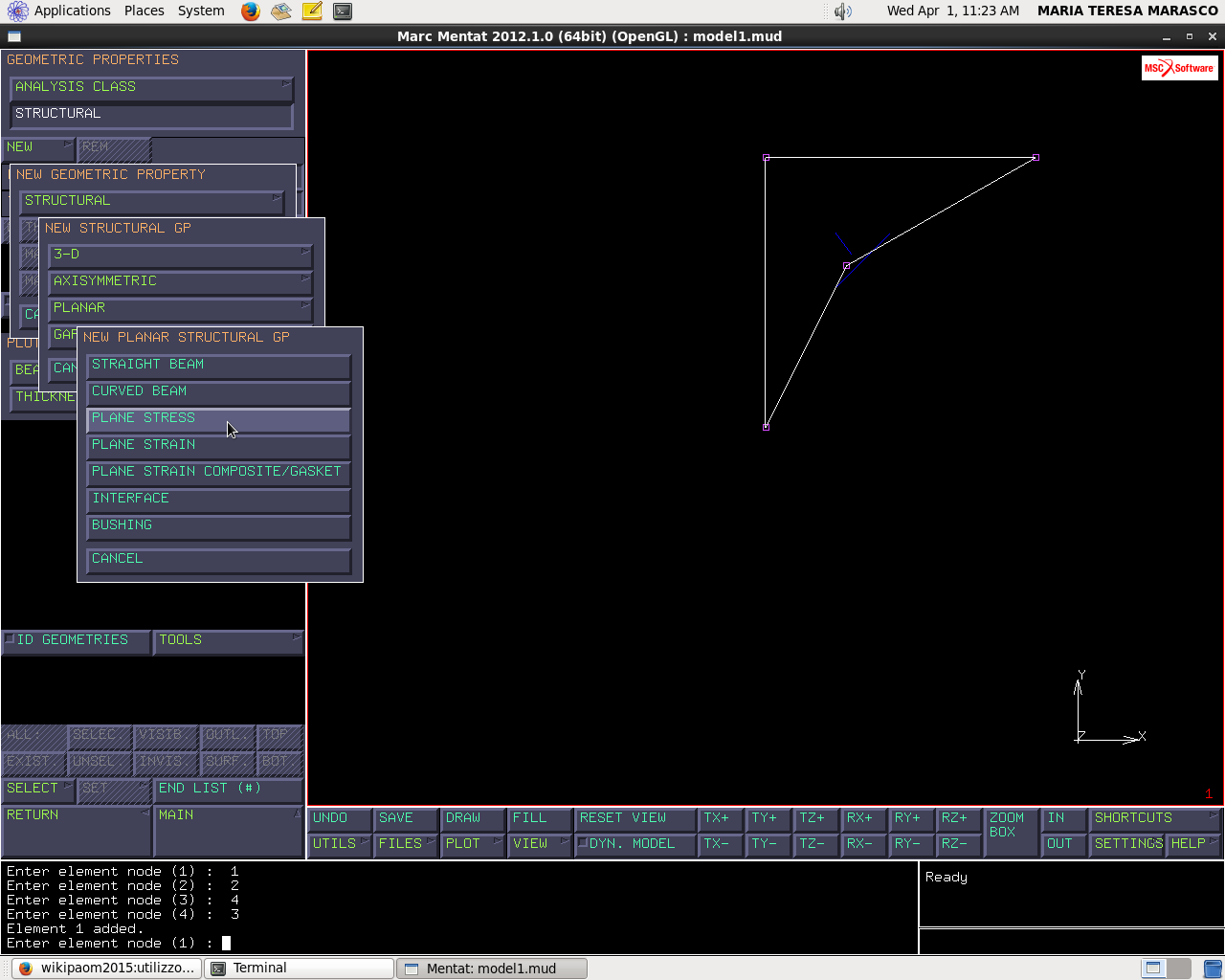Image resolution: width=1225 pixels, height=980 pixels.
Task: Expand the AXISYMMETRIC submenu
Action: 181,282
